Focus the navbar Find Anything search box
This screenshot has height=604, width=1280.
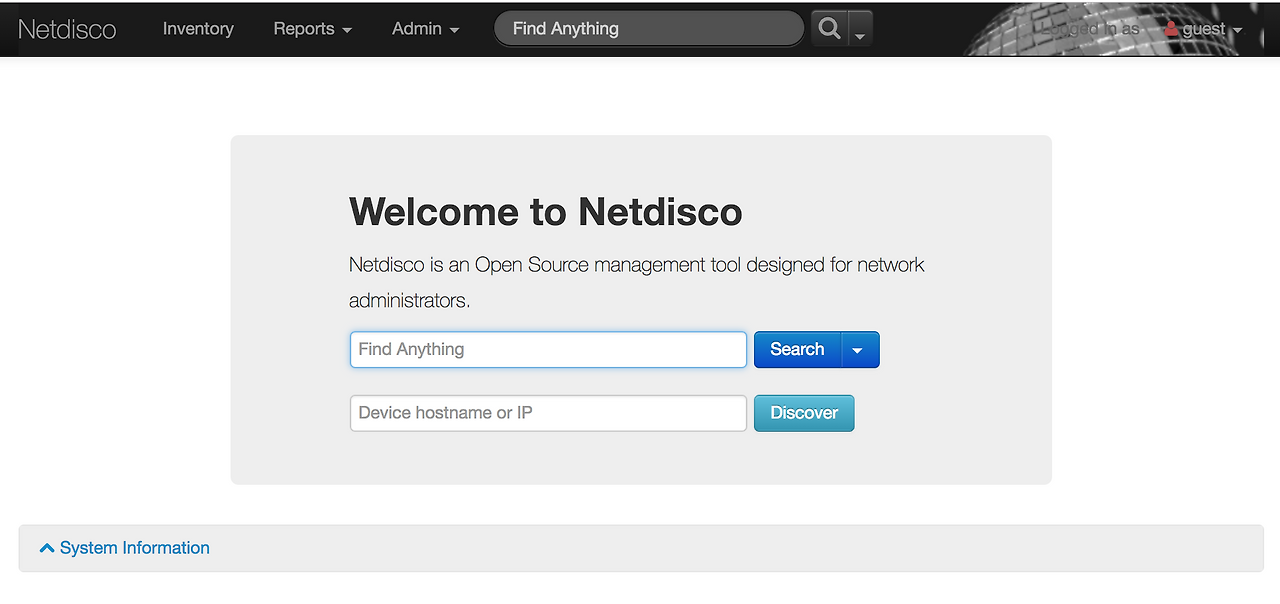pos(649,29)
